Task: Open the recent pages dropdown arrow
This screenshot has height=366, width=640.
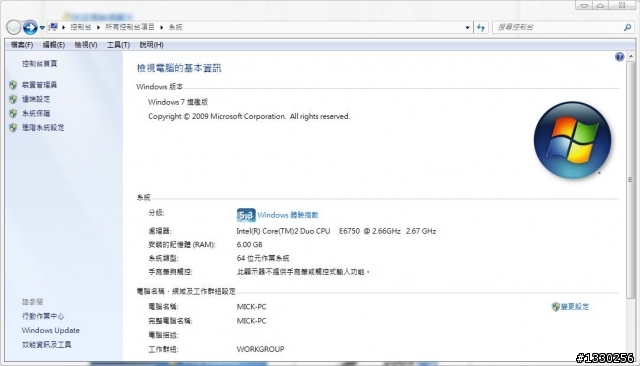Action: coord(42,28)
